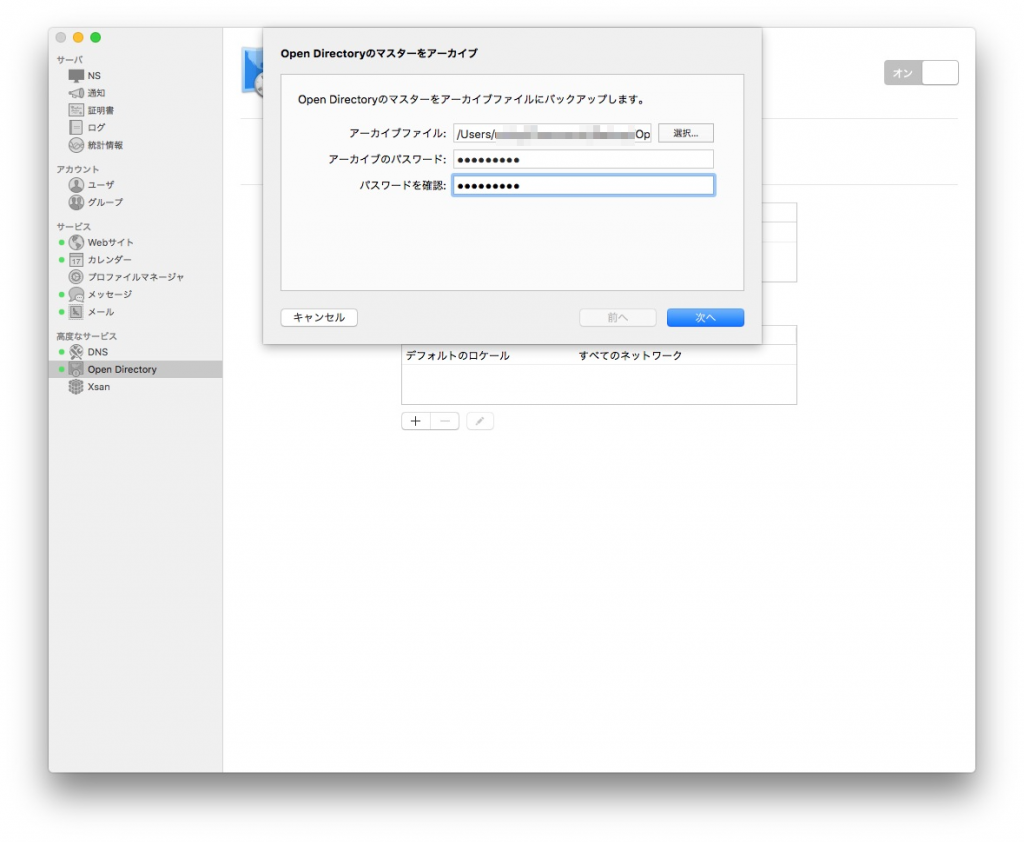This screenshot has width=1024, height=842.
Task: Toggle the Open Directory オン switch
Action: pyautogui.click(x=921, y=73)
